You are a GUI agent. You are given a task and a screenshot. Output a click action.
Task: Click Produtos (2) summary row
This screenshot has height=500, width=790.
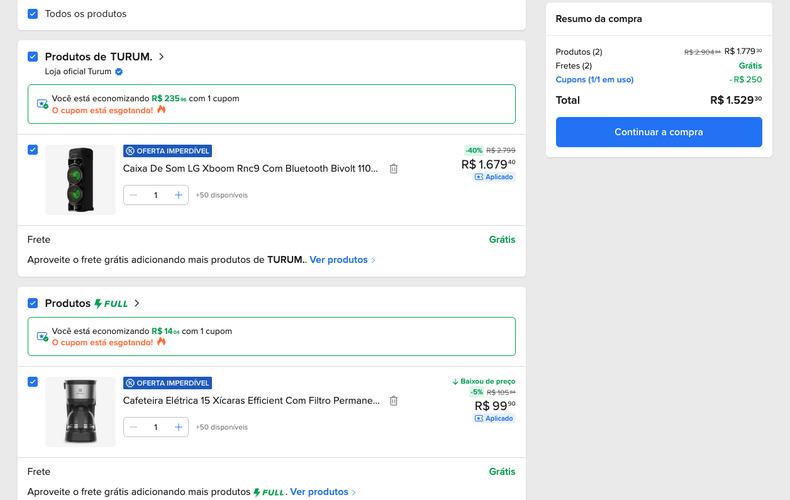coord(659,51)
